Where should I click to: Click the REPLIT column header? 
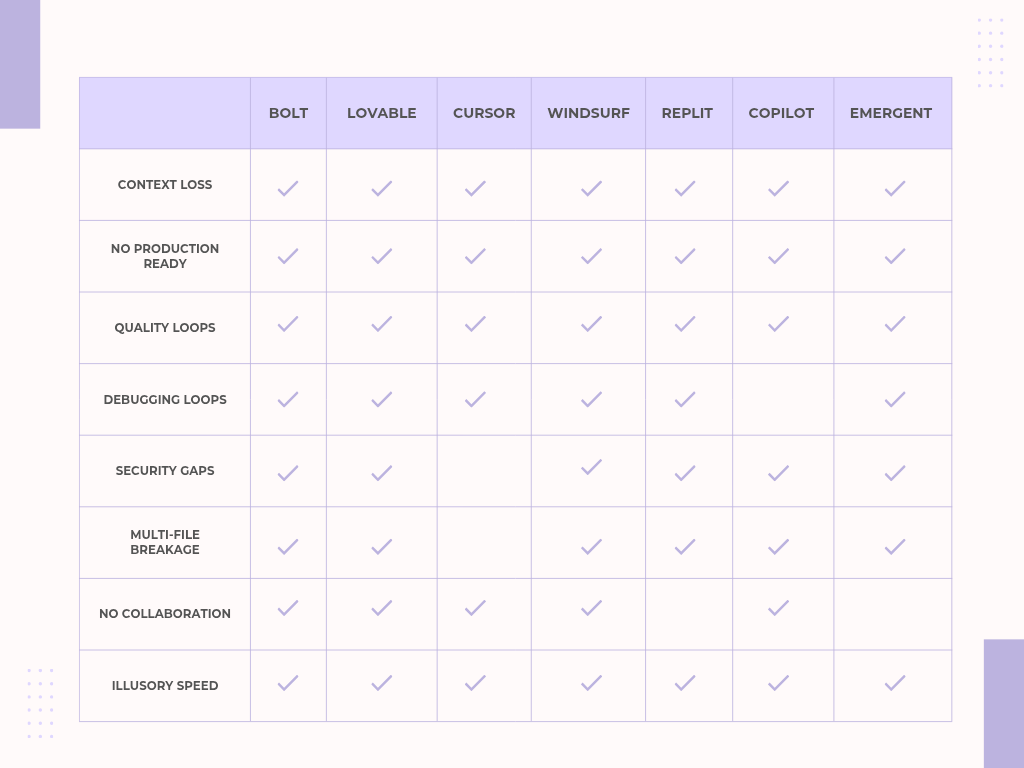687,113
